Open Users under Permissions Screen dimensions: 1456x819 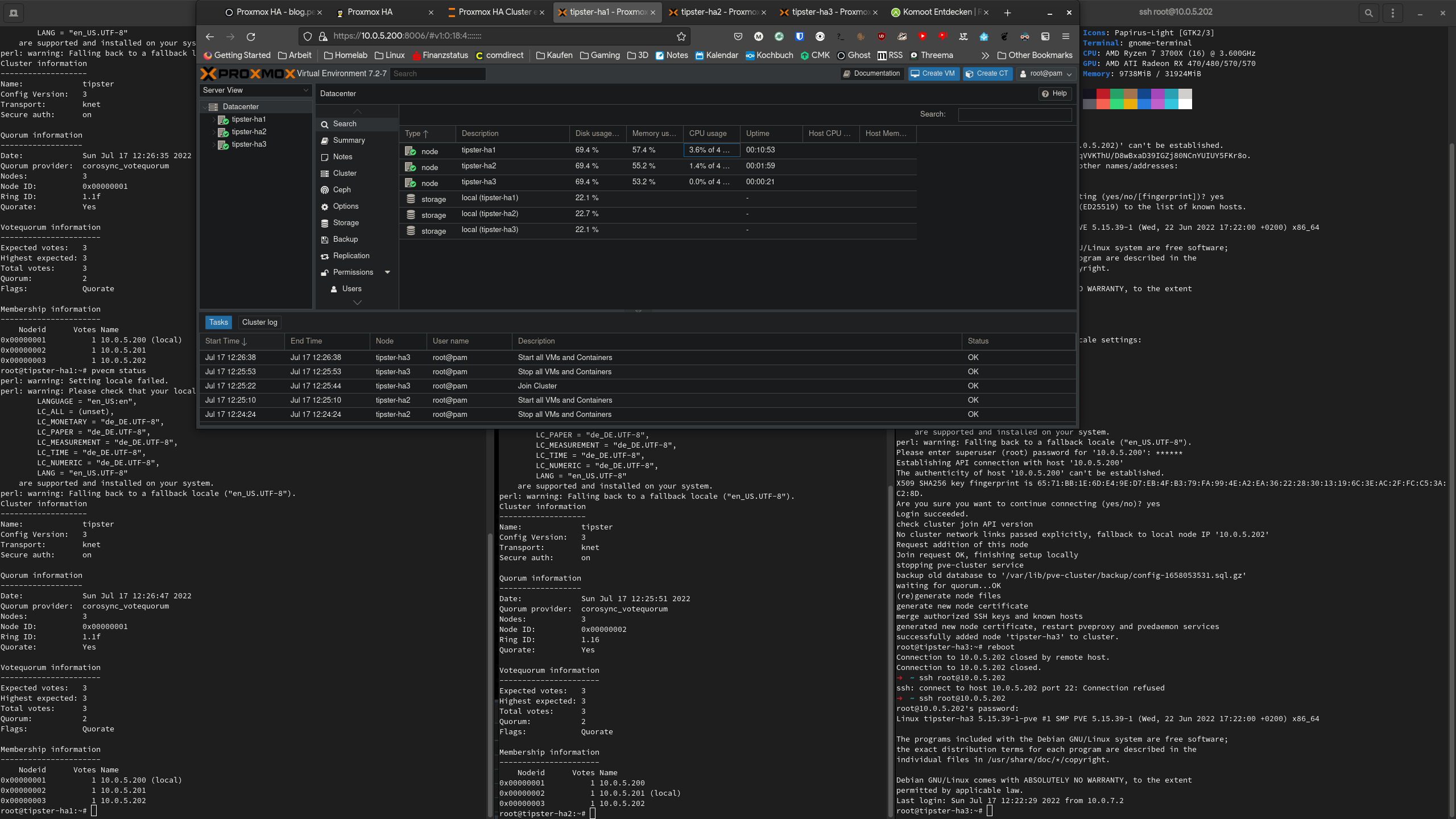[x=356, y=289]
